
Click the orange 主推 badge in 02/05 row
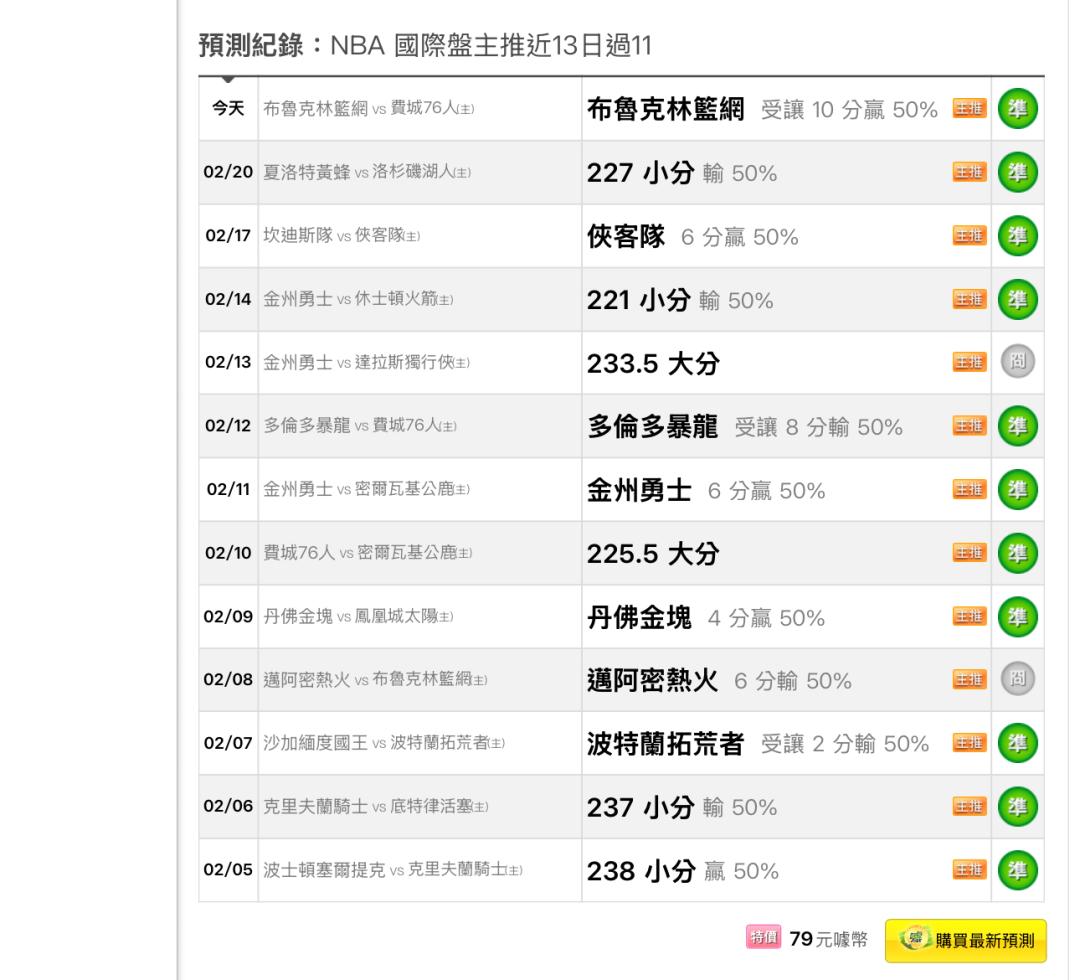click(970, 870)
